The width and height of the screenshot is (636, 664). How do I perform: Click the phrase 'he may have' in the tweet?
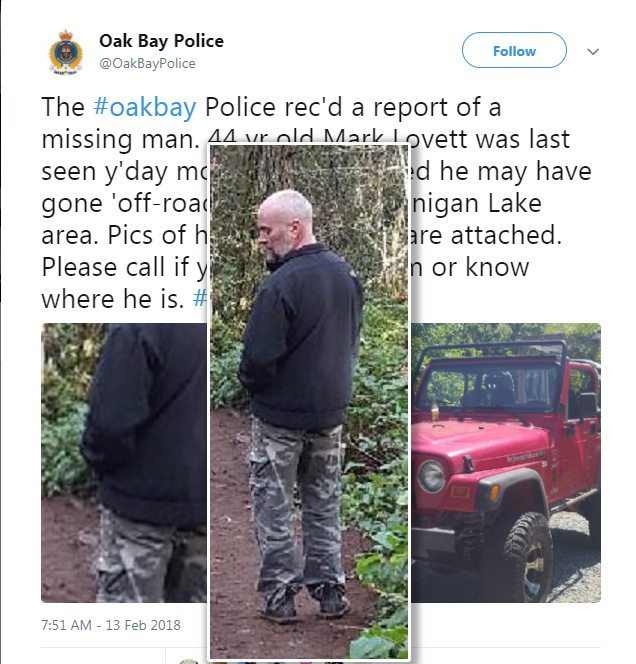[515, 172]
